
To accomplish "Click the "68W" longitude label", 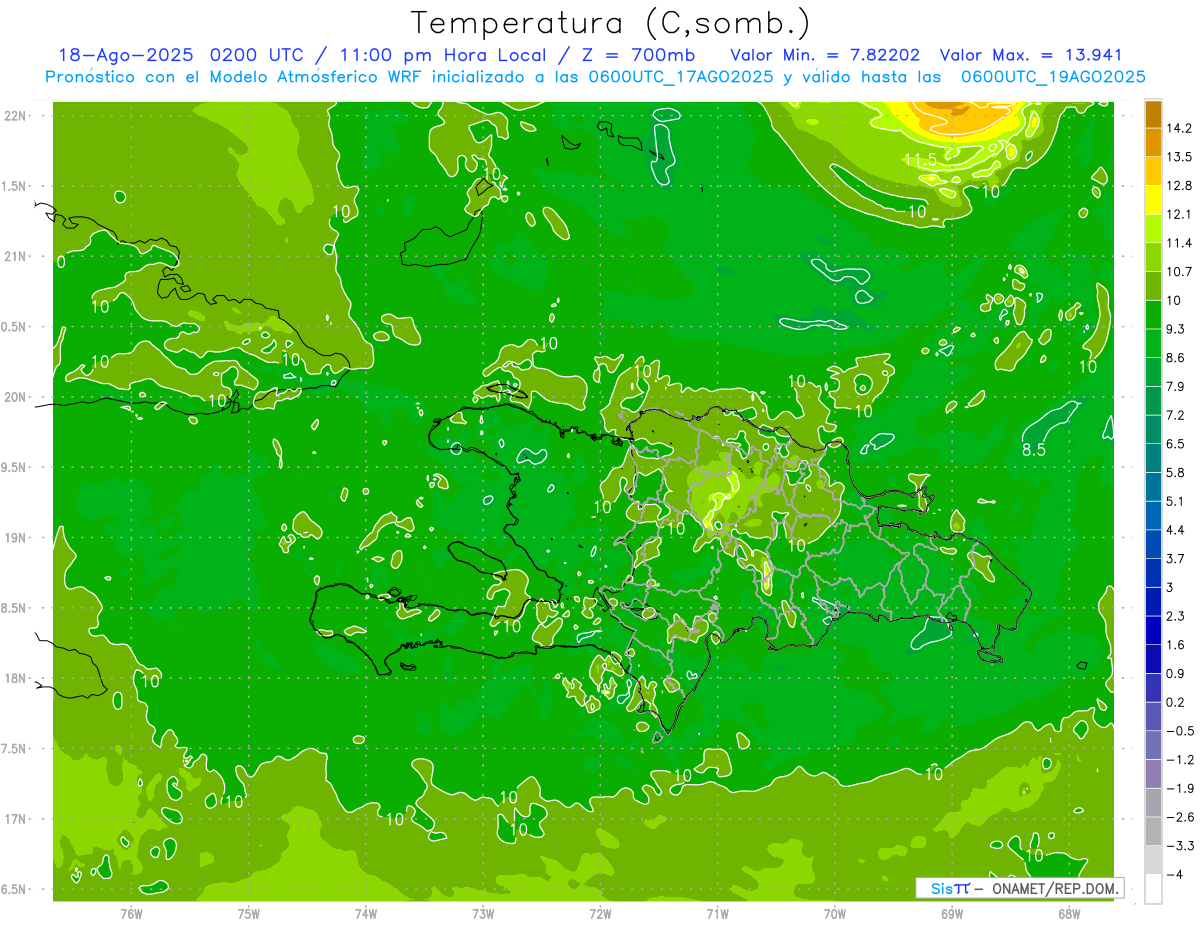I will (x=1069, y=914).
